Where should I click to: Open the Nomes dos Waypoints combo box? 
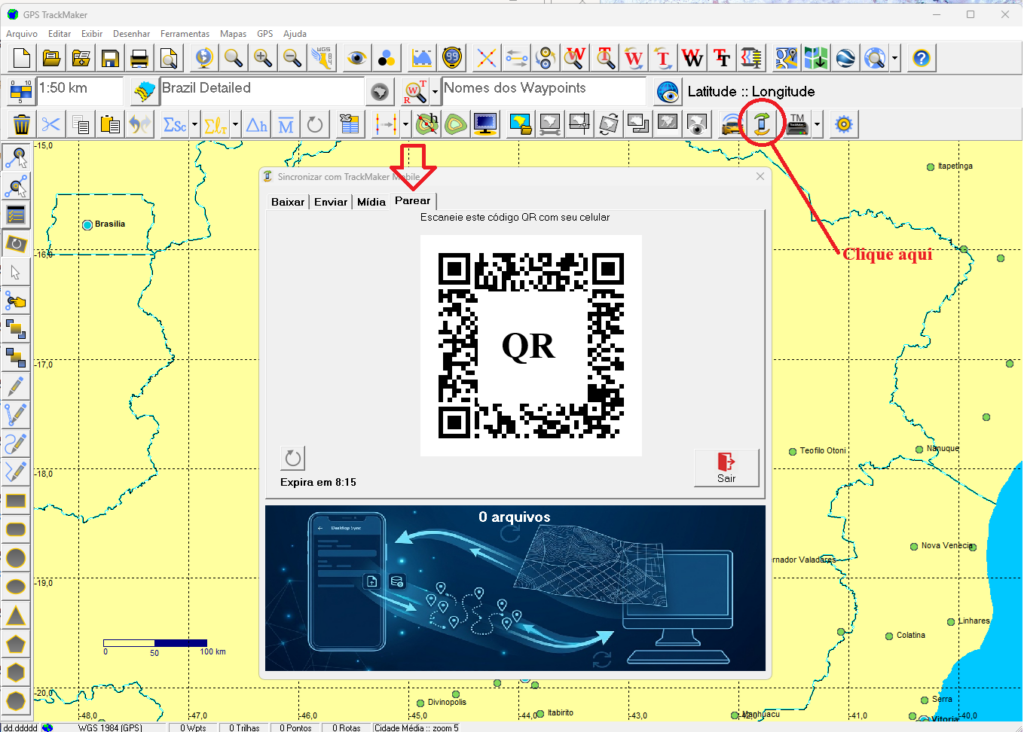[x=543, y=91]
